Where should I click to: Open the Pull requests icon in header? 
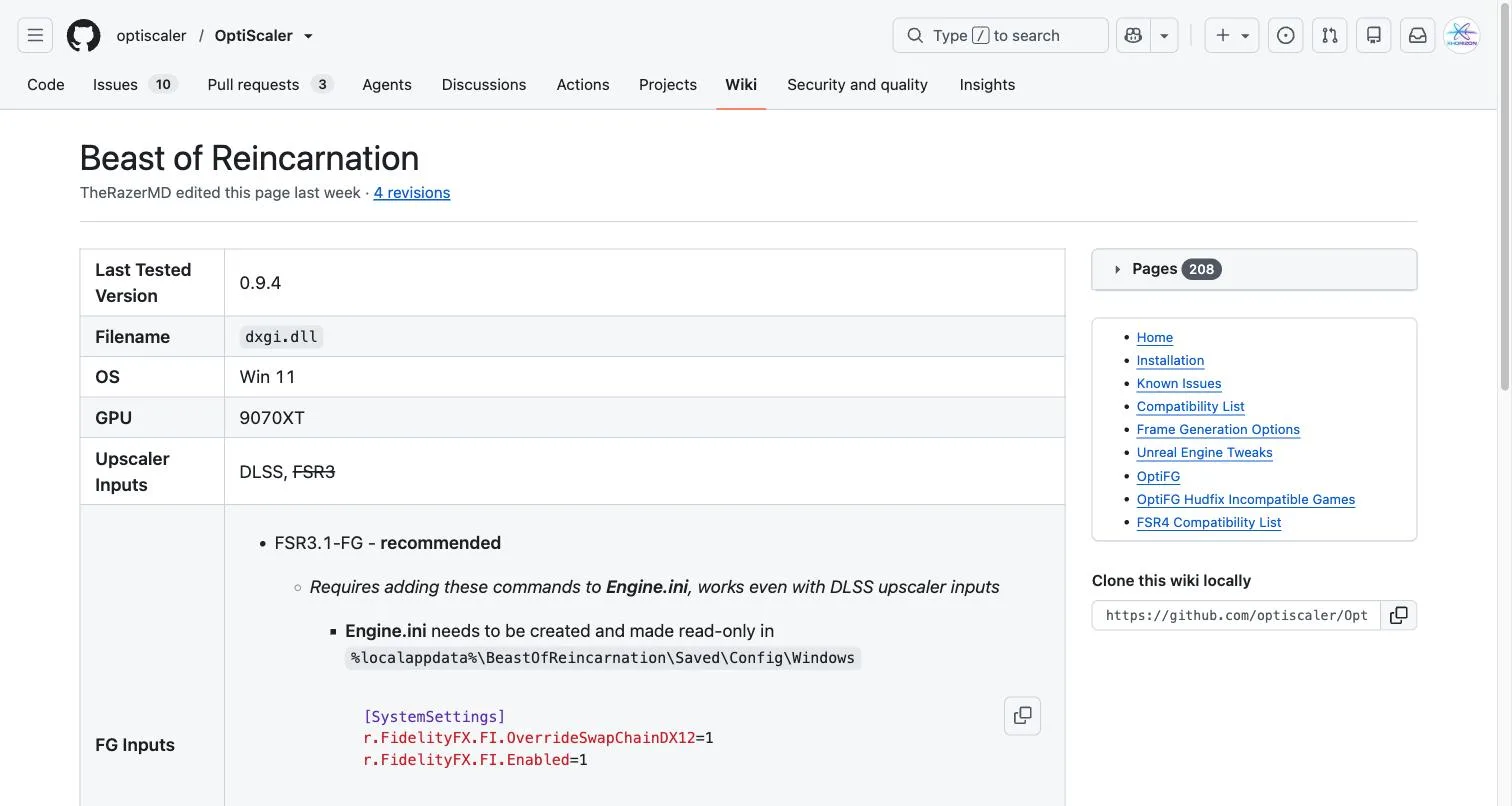1330,35
